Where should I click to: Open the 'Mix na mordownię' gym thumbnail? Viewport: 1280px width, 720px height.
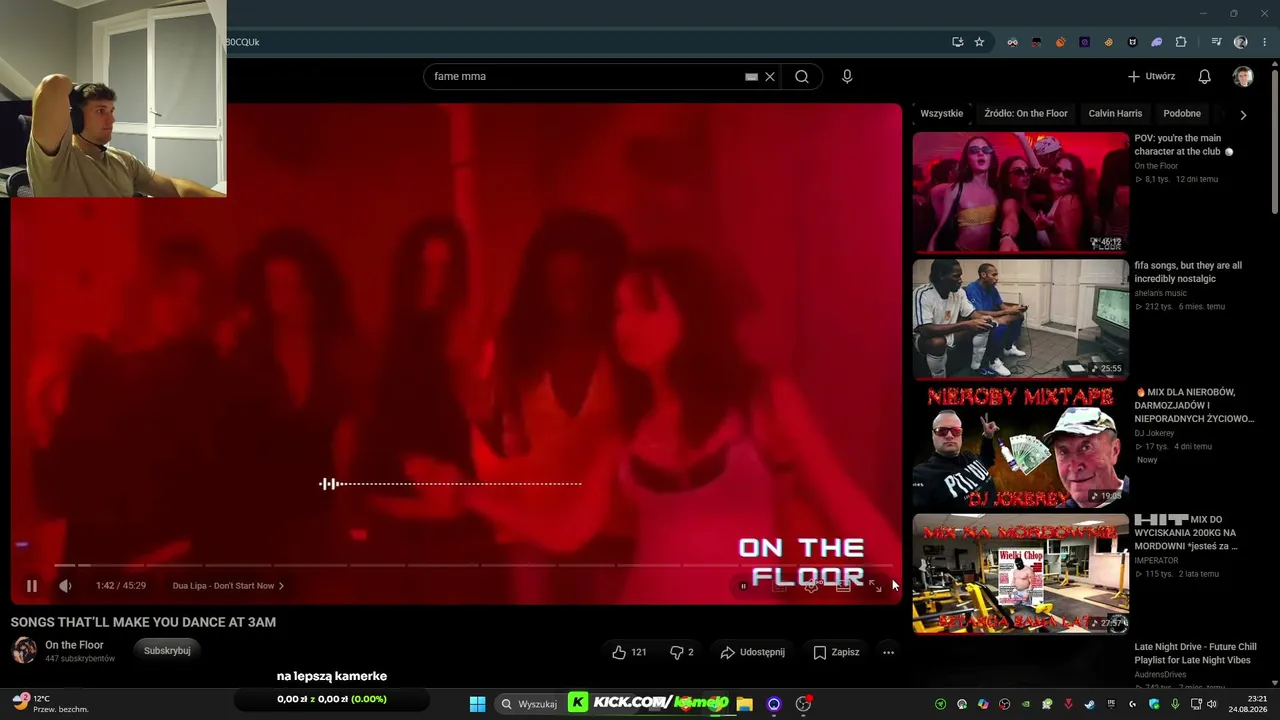pos(1021,573)
